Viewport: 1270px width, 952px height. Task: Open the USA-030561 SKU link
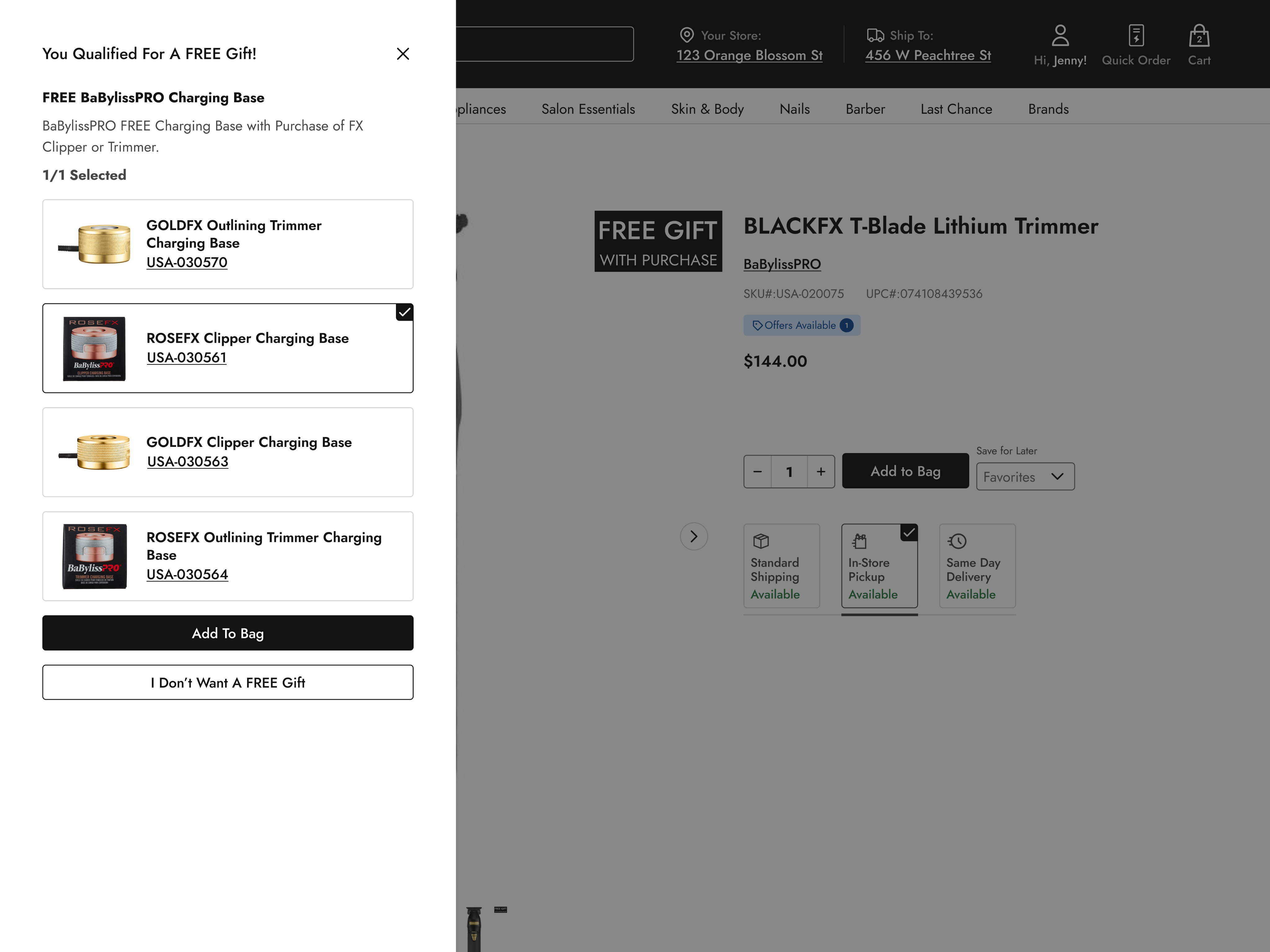click(x=187, y=358)
